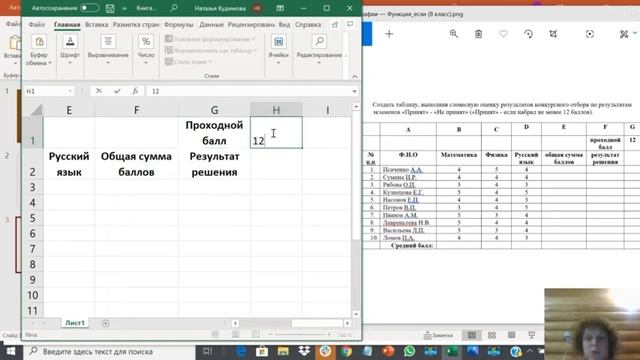Select column header G
The height and width of the screenshot is (360, 640).
(x=214, y=110)
